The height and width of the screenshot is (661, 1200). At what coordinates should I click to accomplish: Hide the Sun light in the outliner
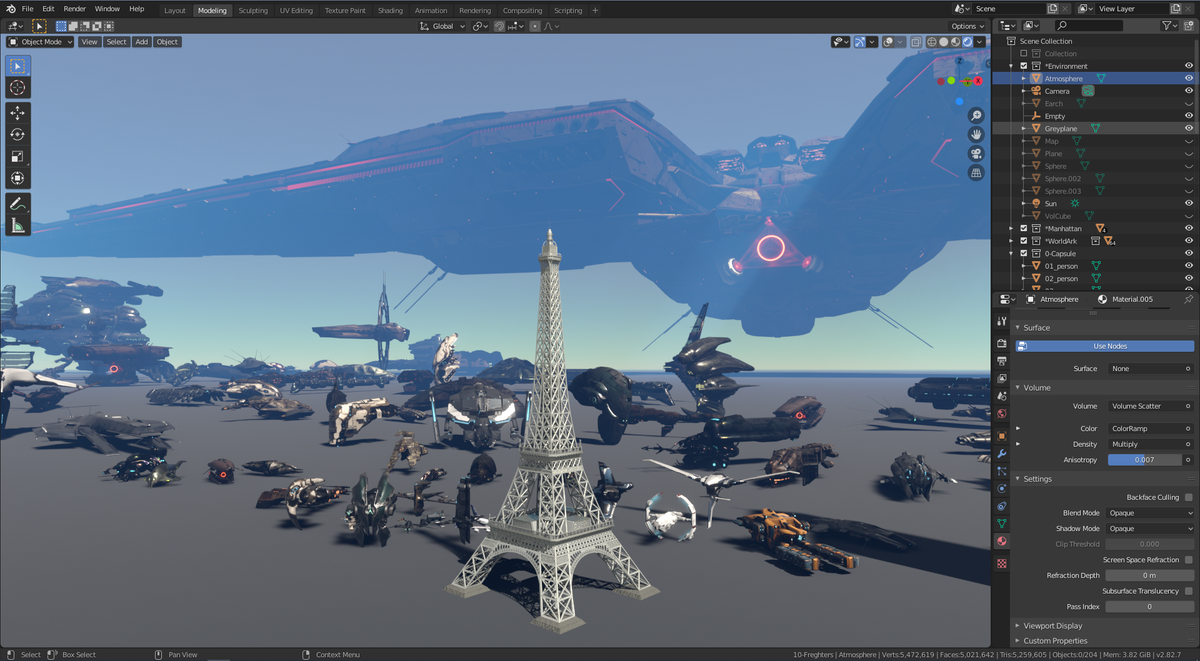(x=1189, y=203)
